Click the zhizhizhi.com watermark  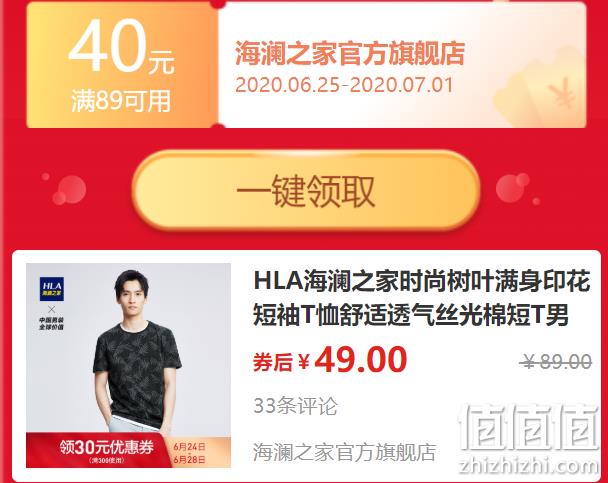[528, 466]
